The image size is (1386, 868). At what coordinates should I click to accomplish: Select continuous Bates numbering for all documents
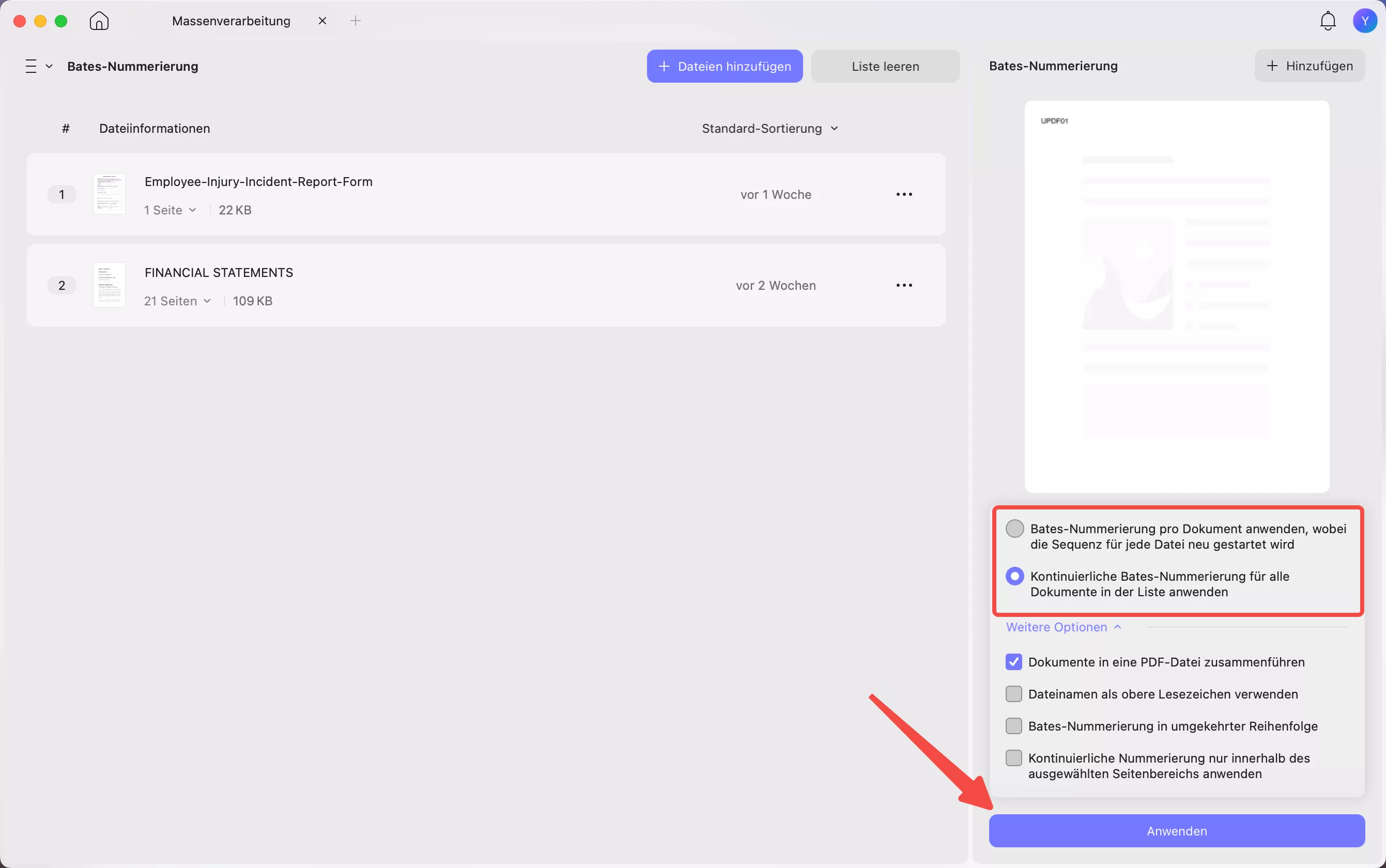click(x=1014, y=577)
